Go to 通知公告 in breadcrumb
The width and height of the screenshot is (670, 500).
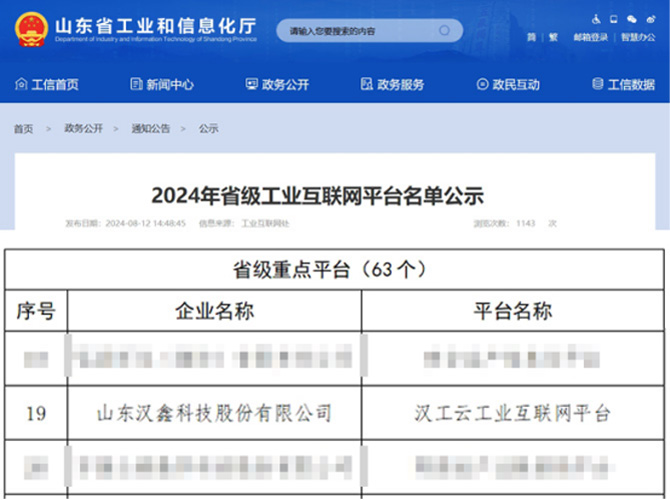pos(150,128)
